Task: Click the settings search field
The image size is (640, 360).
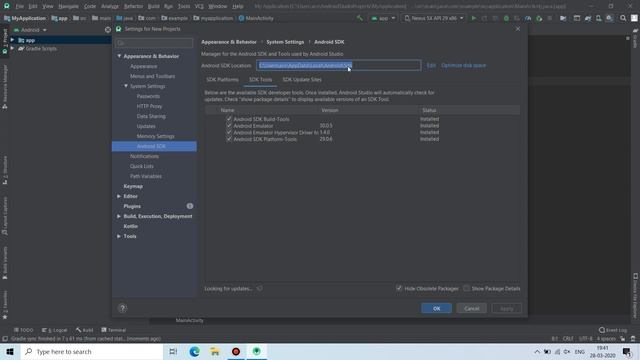Action: (x=154, y=43)
